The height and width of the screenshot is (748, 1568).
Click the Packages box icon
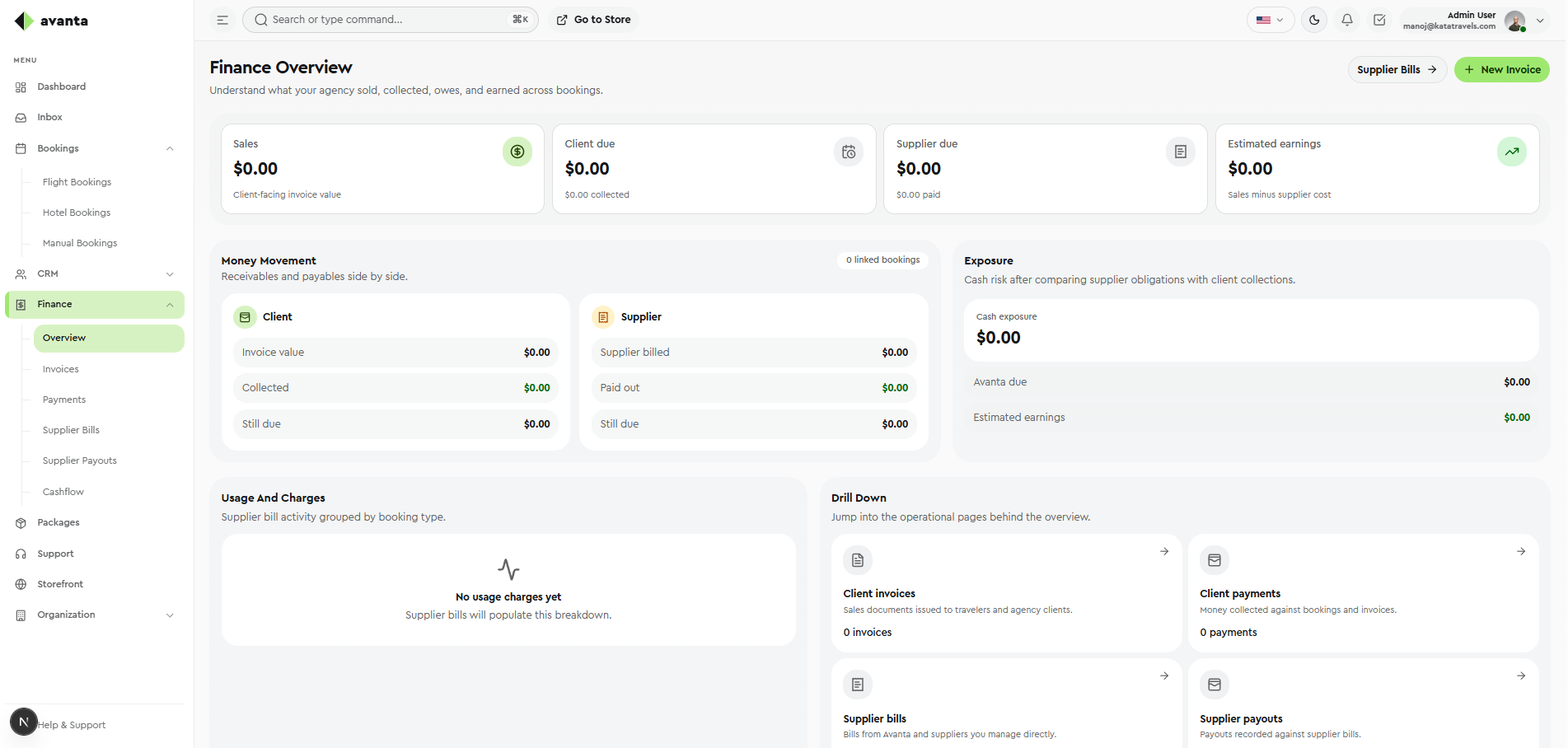coord(21,523)
